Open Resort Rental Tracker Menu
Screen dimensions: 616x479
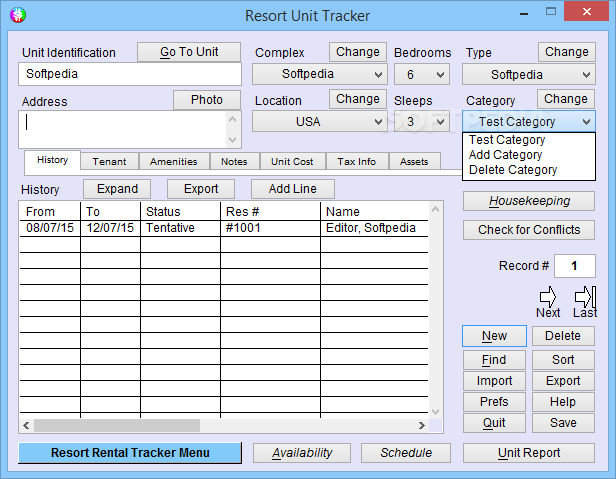(130, 453)
